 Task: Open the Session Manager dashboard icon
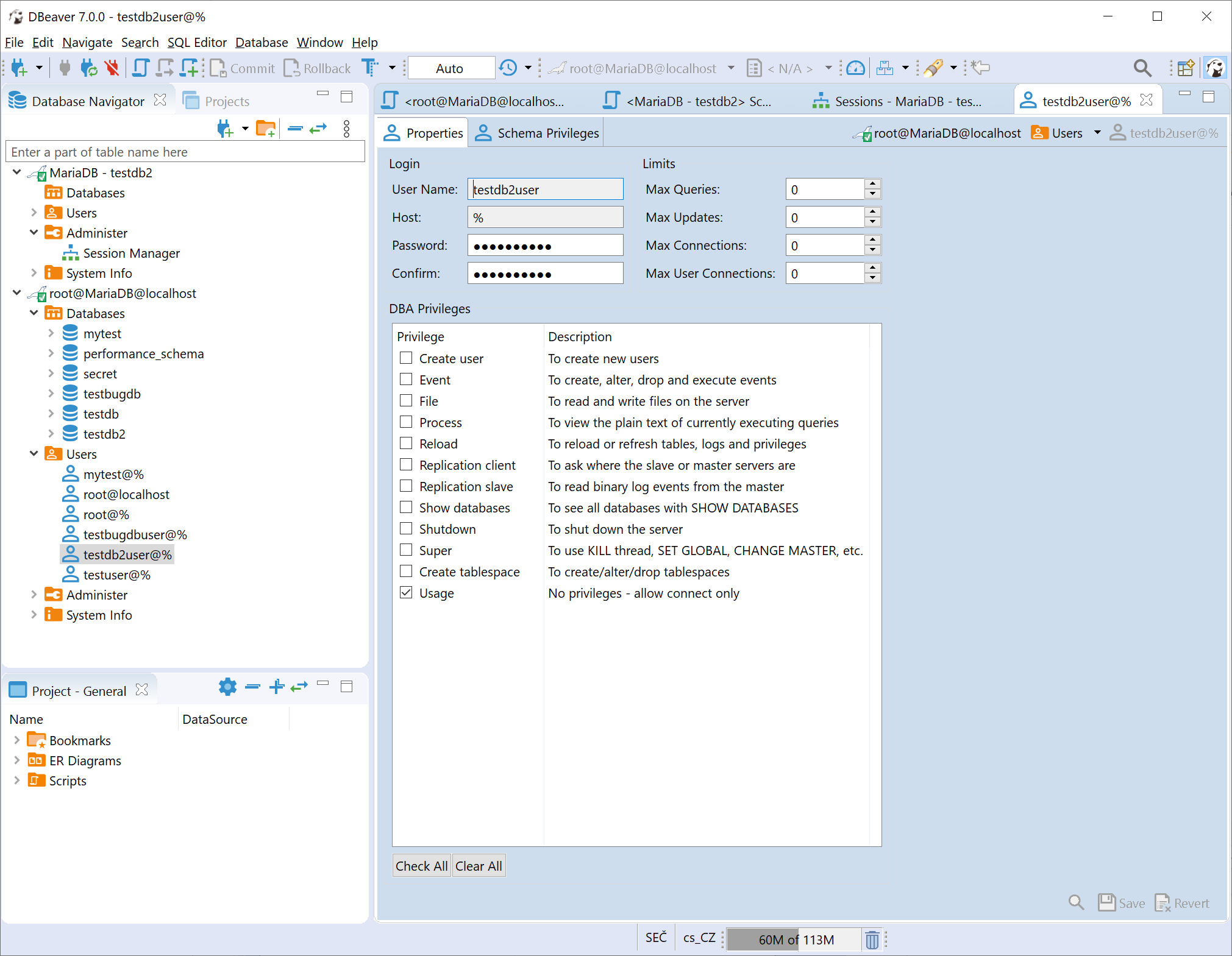point(855,68)
